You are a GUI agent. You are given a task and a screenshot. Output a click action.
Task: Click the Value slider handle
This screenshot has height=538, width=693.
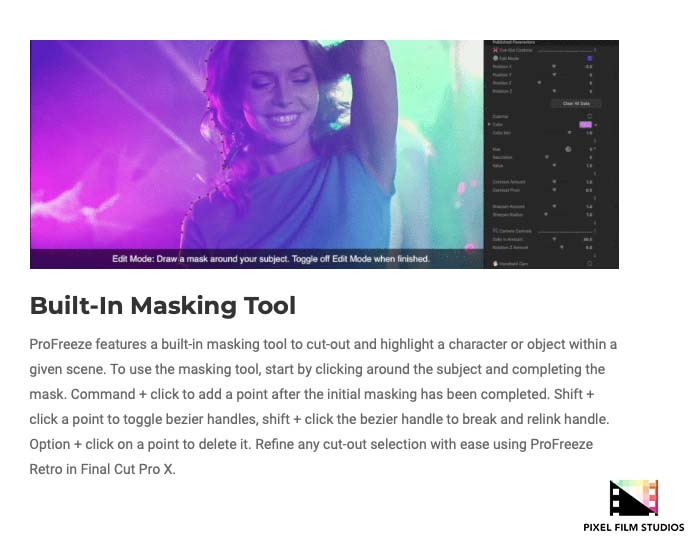click(554, 165)
